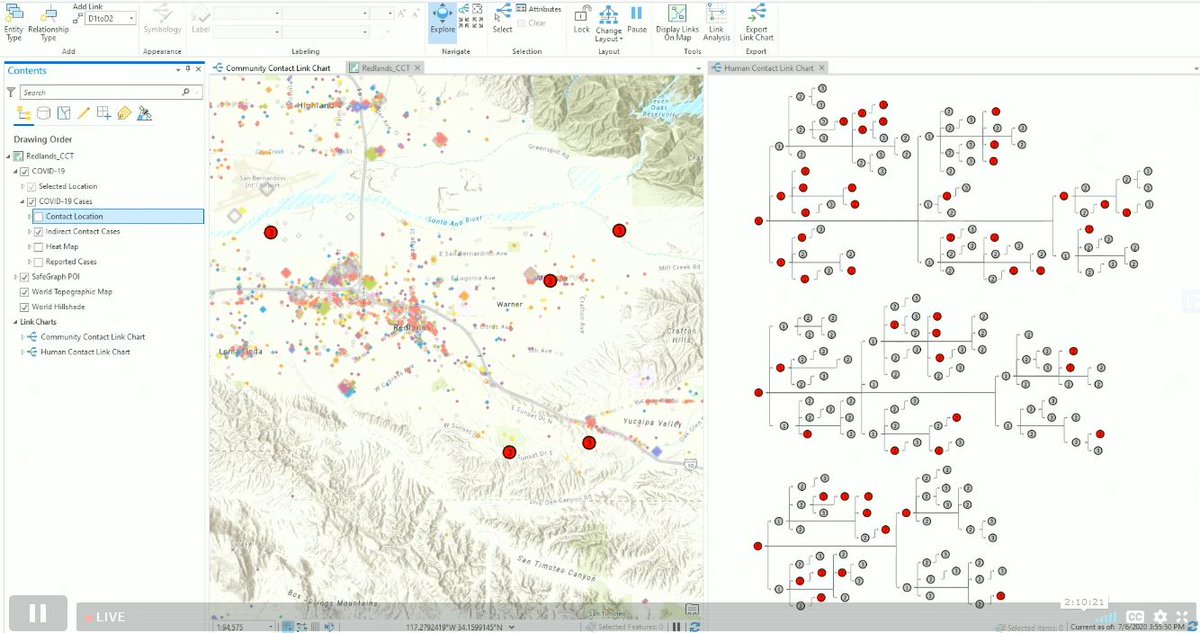Collapse the Link Charts section arrow
The height and width of the screenshot is (633, 1200).
point(15,322)
